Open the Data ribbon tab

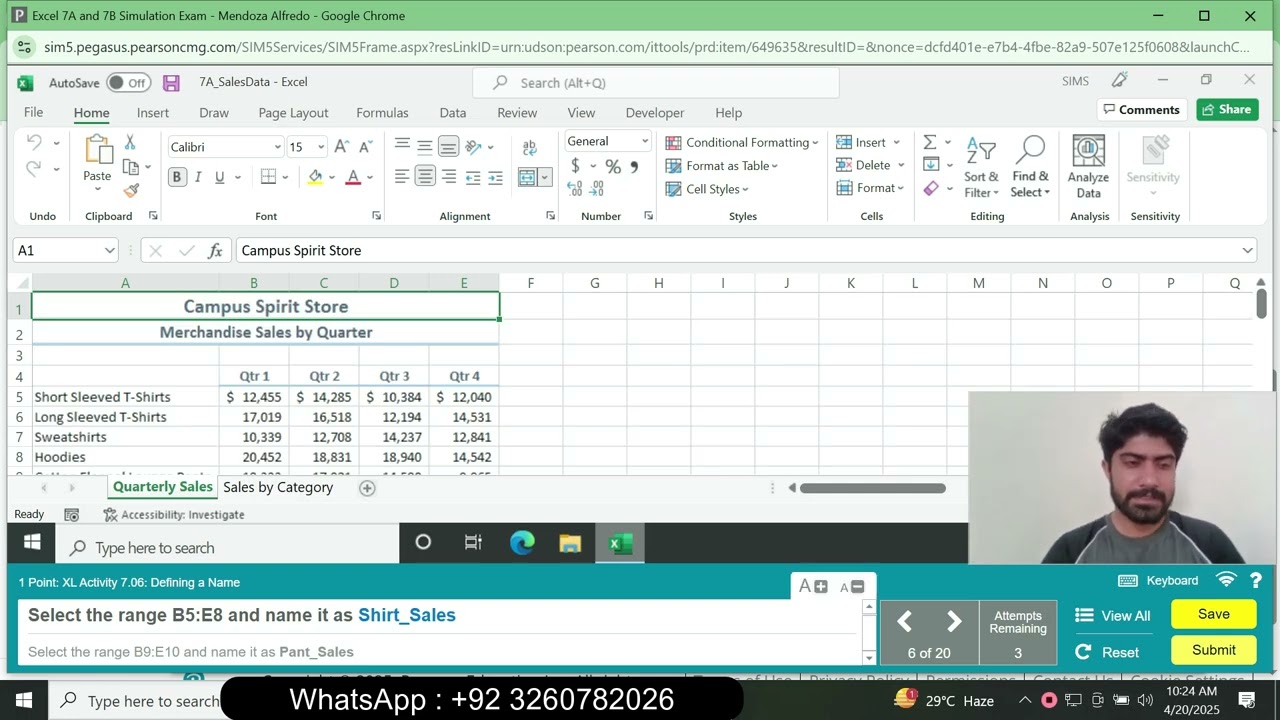453,113
